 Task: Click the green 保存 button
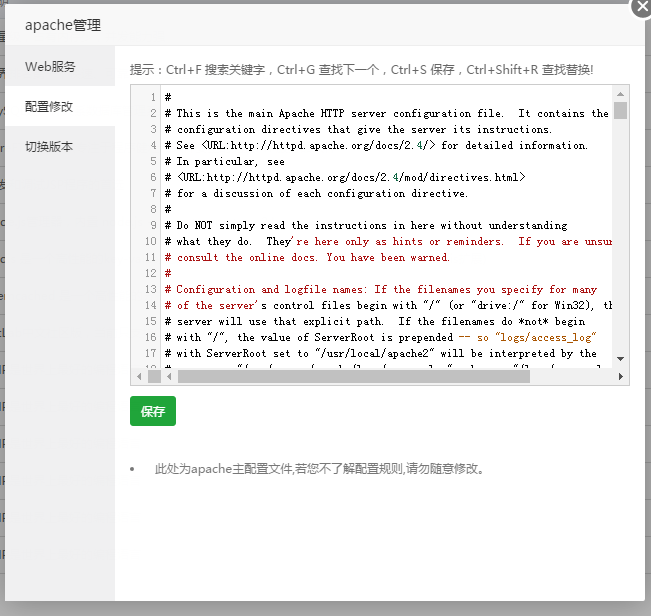(153, 411)
